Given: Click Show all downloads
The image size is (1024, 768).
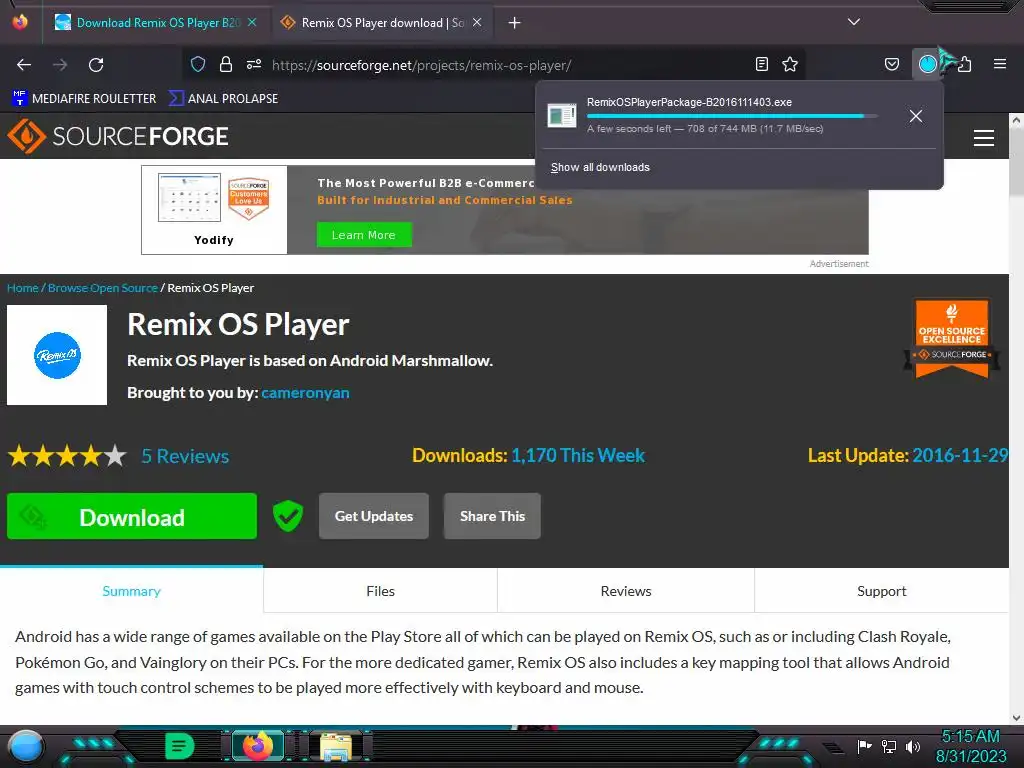Looking at the screenshot, I should point(600,167).
